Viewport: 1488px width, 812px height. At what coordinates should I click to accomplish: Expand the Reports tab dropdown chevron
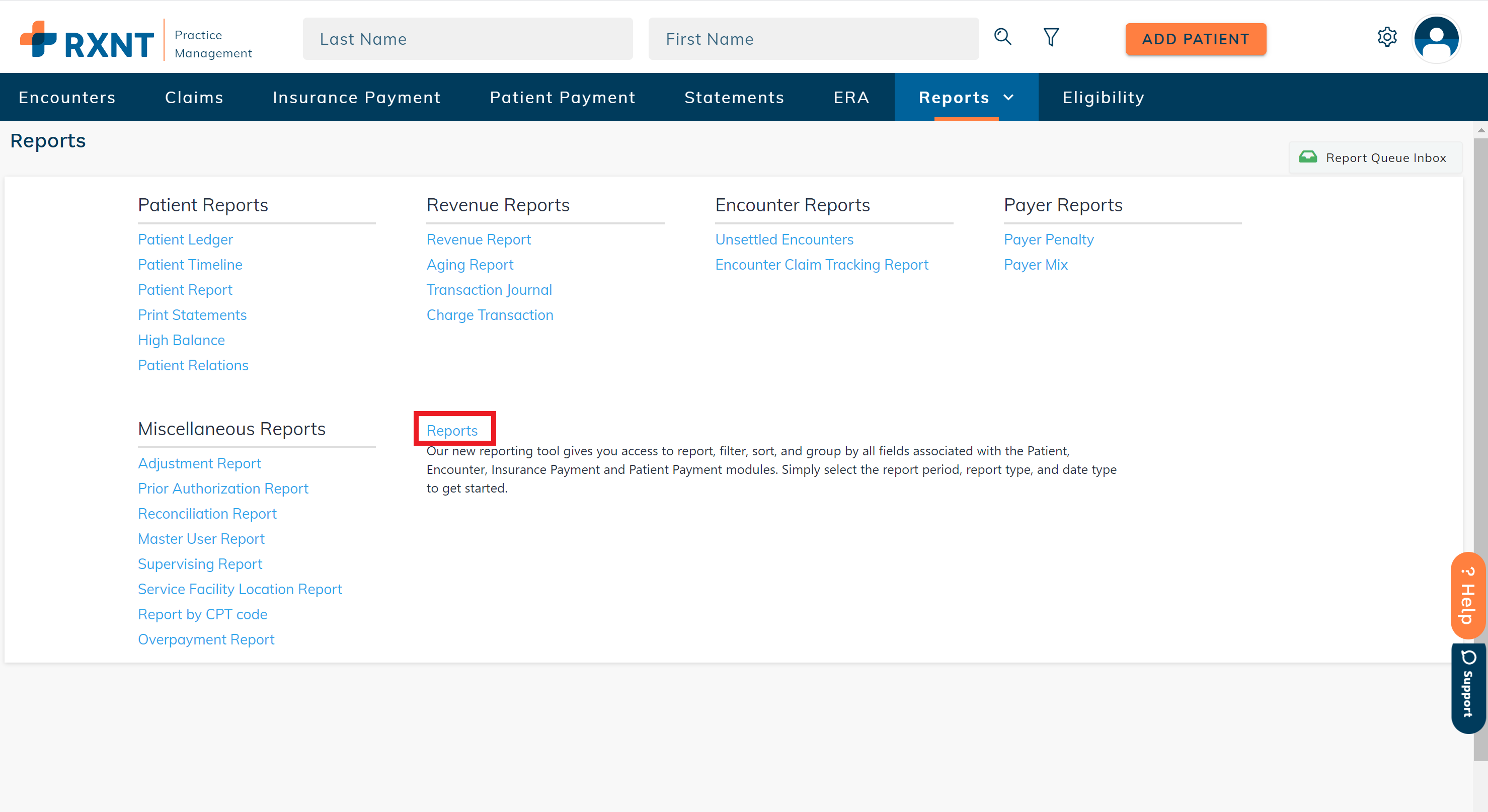click(1008, 98)
